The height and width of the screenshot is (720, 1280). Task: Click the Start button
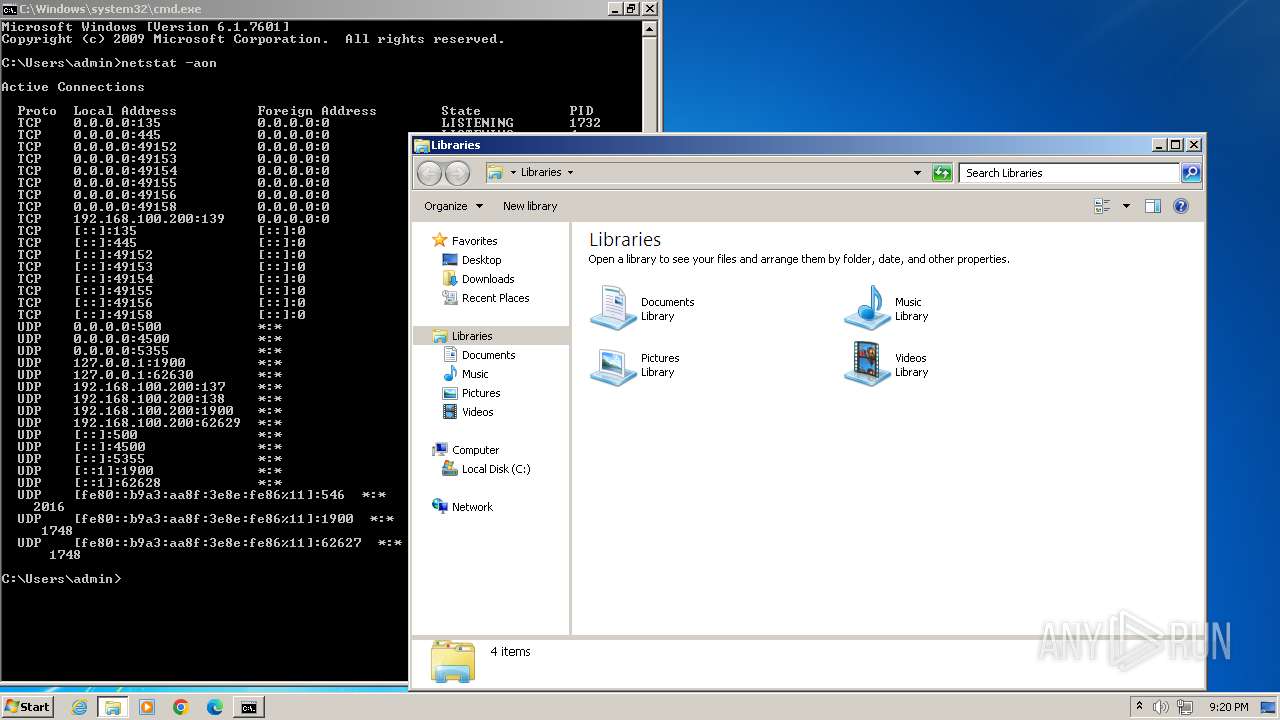(x=27, y=707)
